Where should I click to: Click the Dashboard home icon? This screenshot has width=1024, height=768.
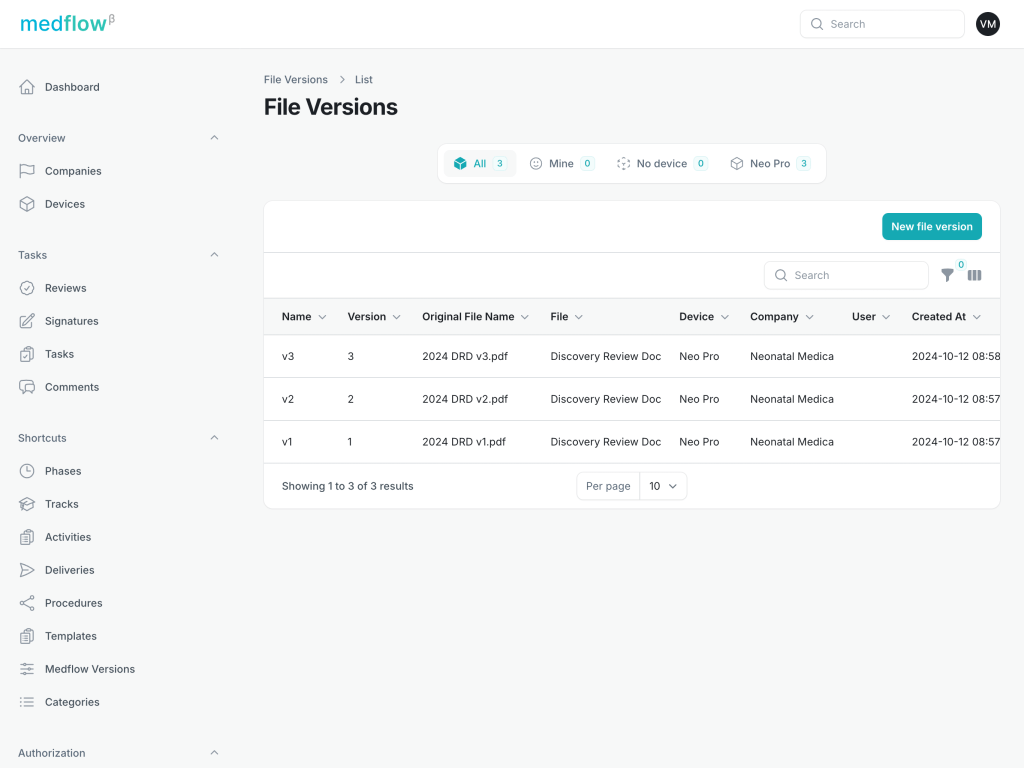(27, 87)
